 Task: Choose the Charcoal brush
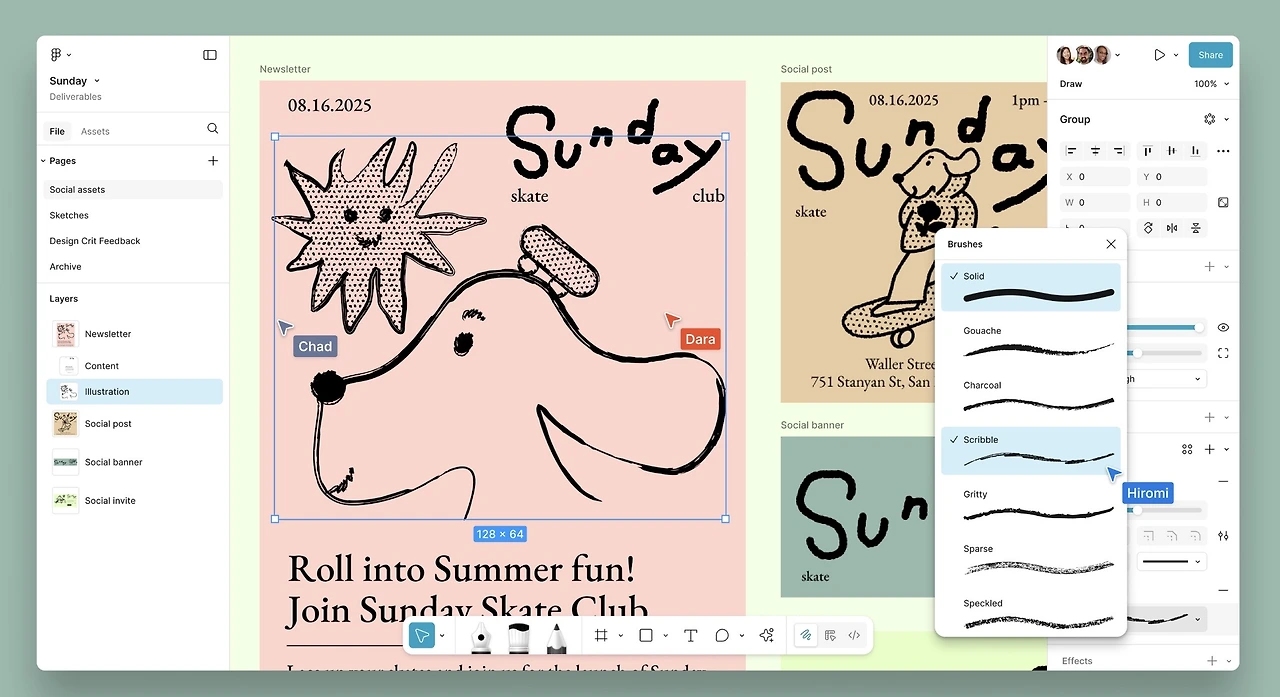(1031, 396)
